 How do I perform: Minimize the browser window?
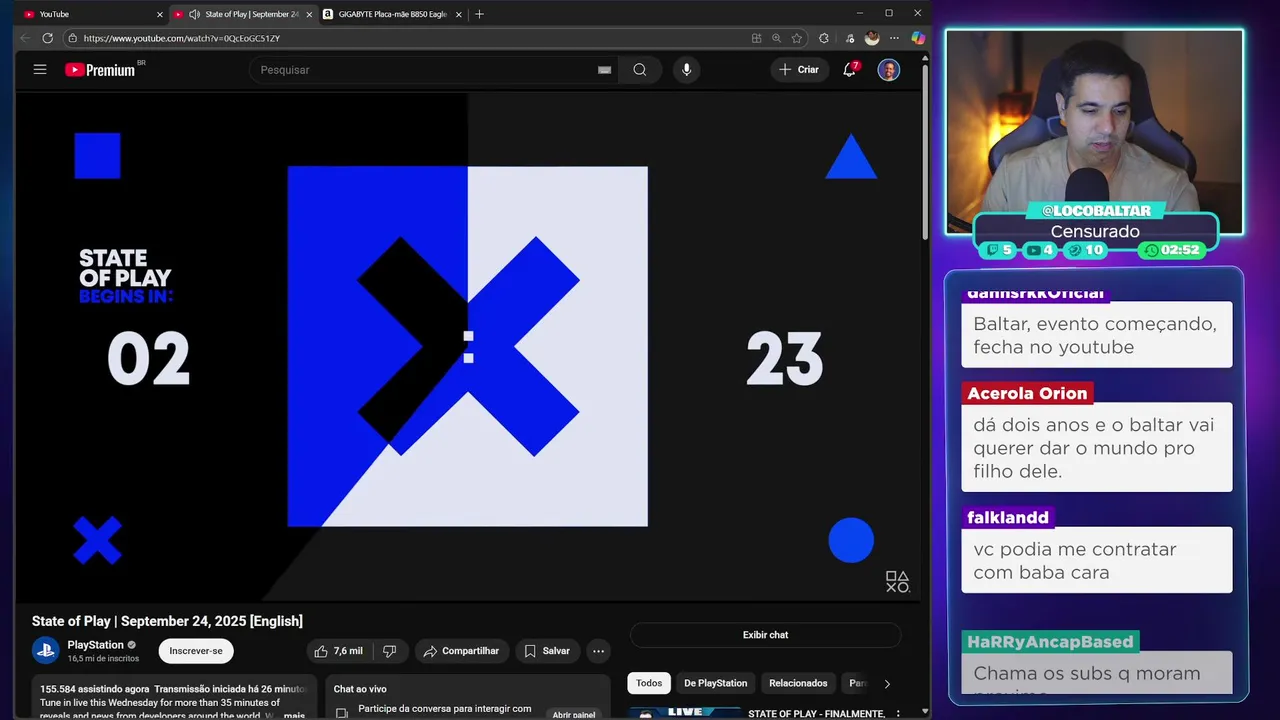(x=860, y=13)
